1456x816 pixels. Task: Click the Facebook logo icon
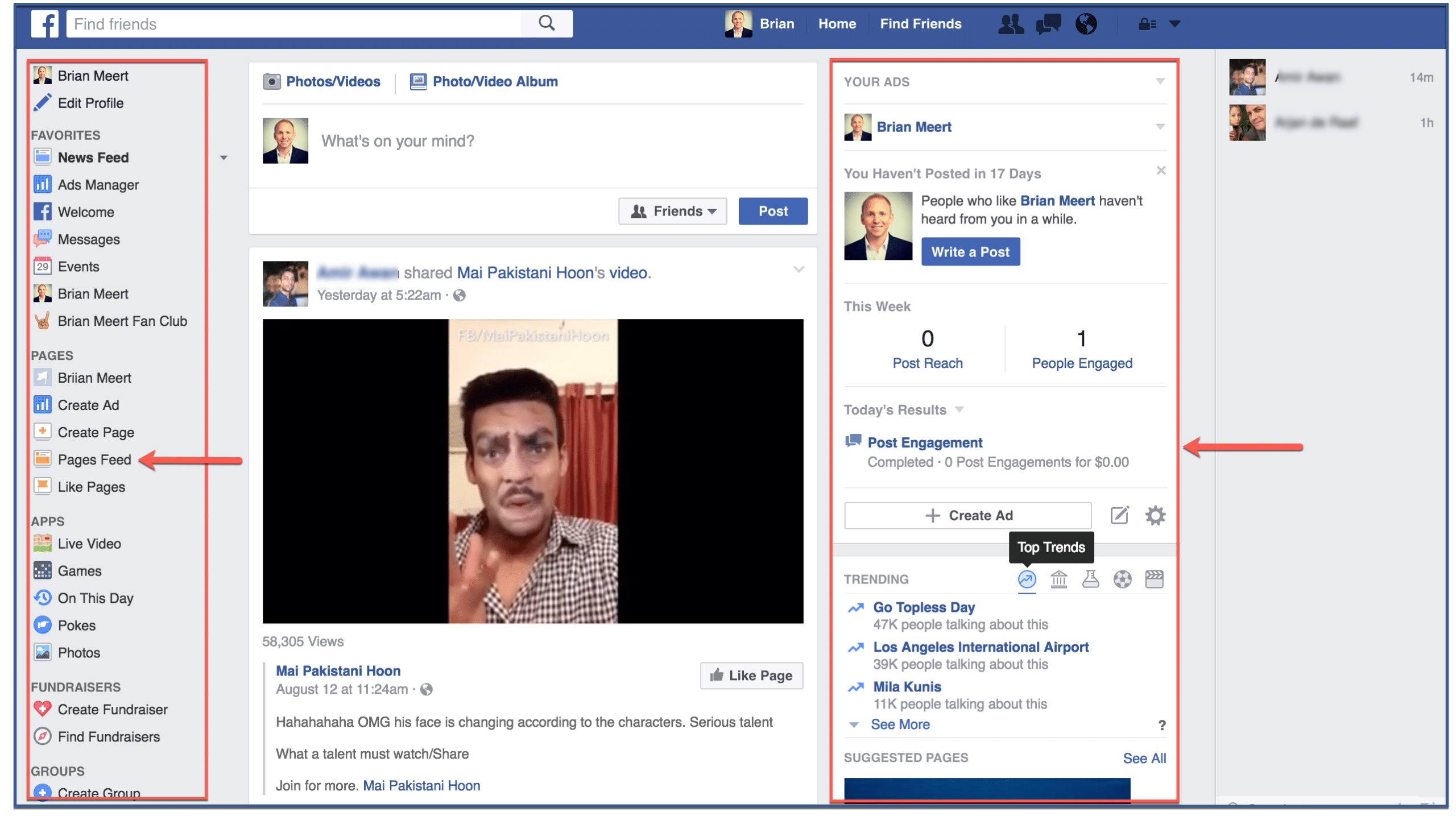pos(45,24)
